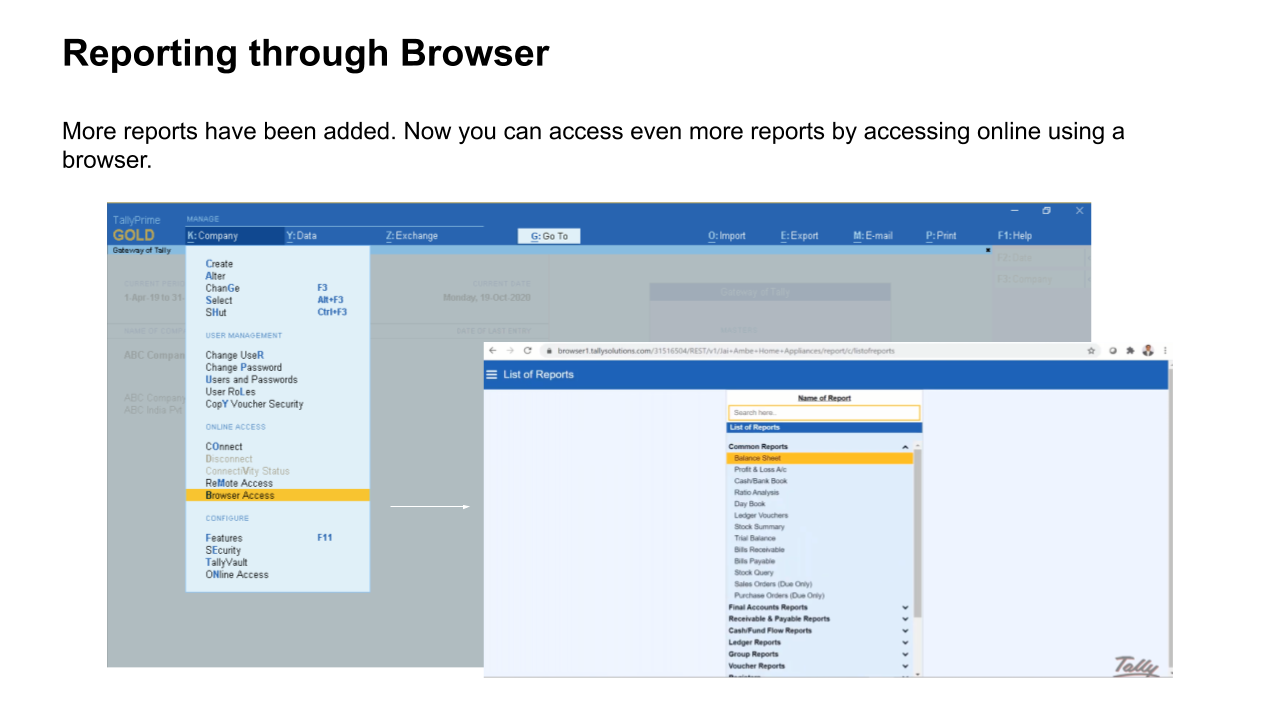Expand Group Reports section
The height and width of the screenshot is (720, 1280).
(905, 654)
